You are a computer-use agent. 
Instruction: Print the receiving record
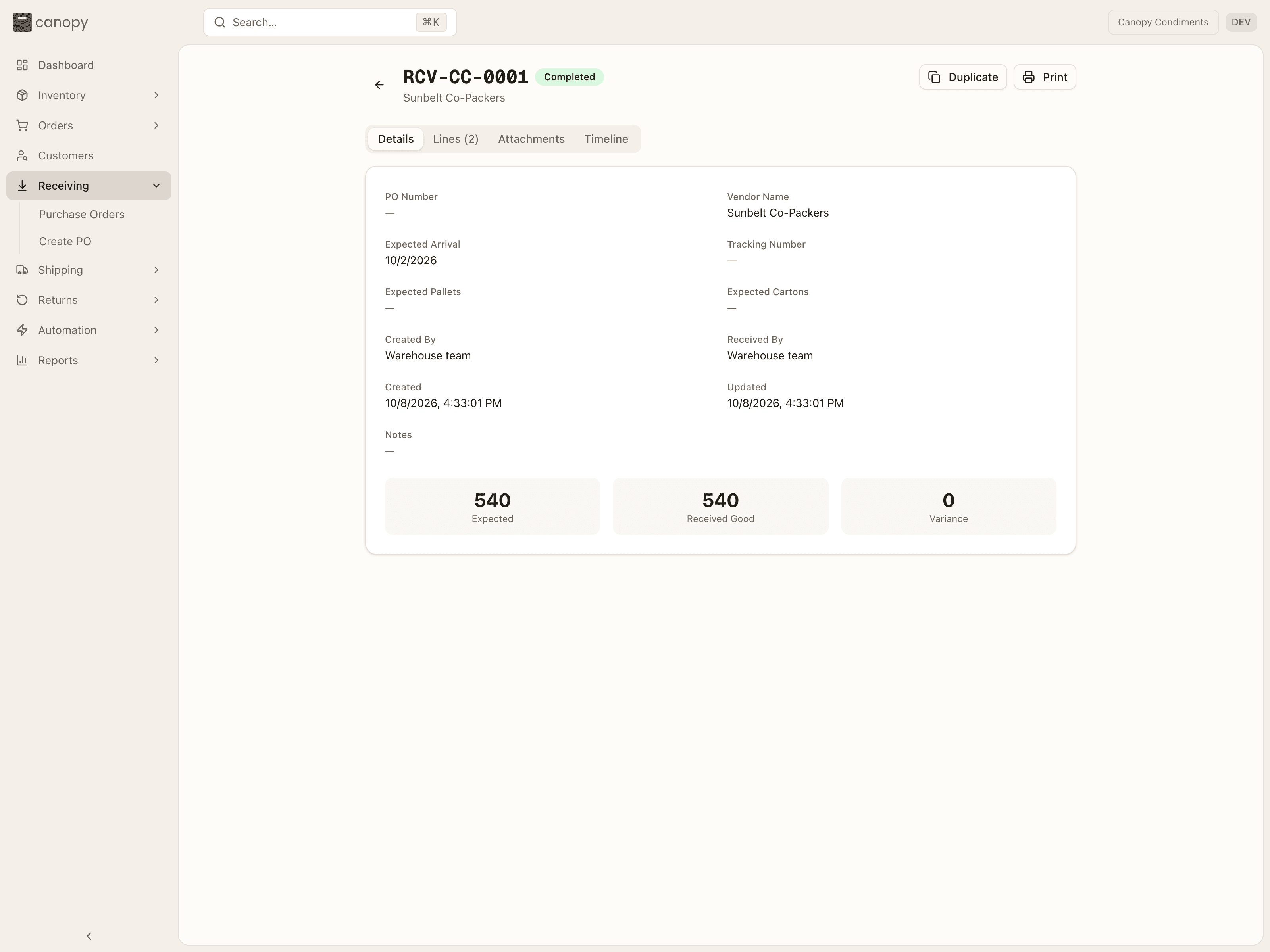pos(1044,77)
